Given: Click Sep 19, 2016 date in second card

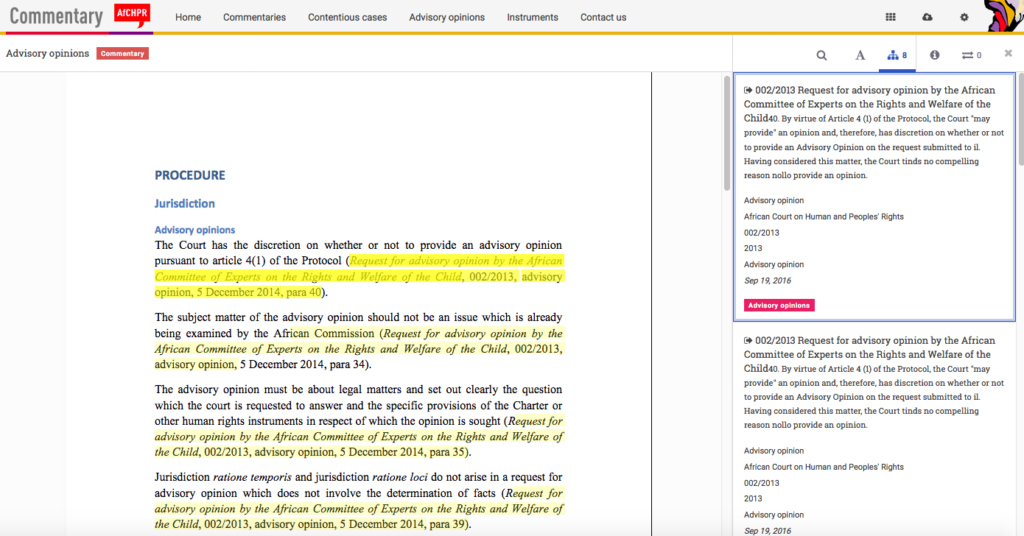Looking at the screenshot, I should point(767,531).
